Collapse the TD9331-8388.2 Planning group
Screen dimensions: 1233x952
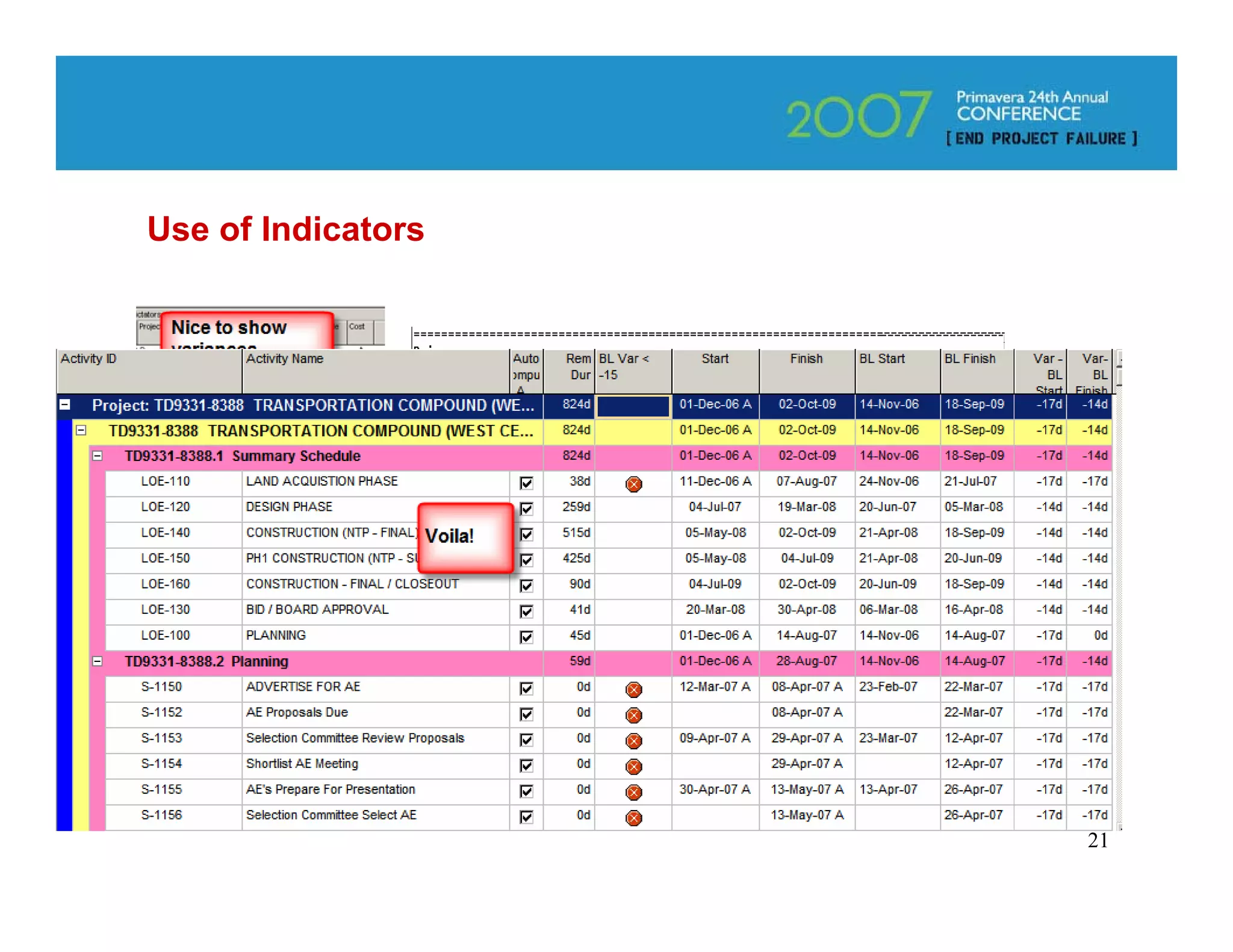point(97,661)
